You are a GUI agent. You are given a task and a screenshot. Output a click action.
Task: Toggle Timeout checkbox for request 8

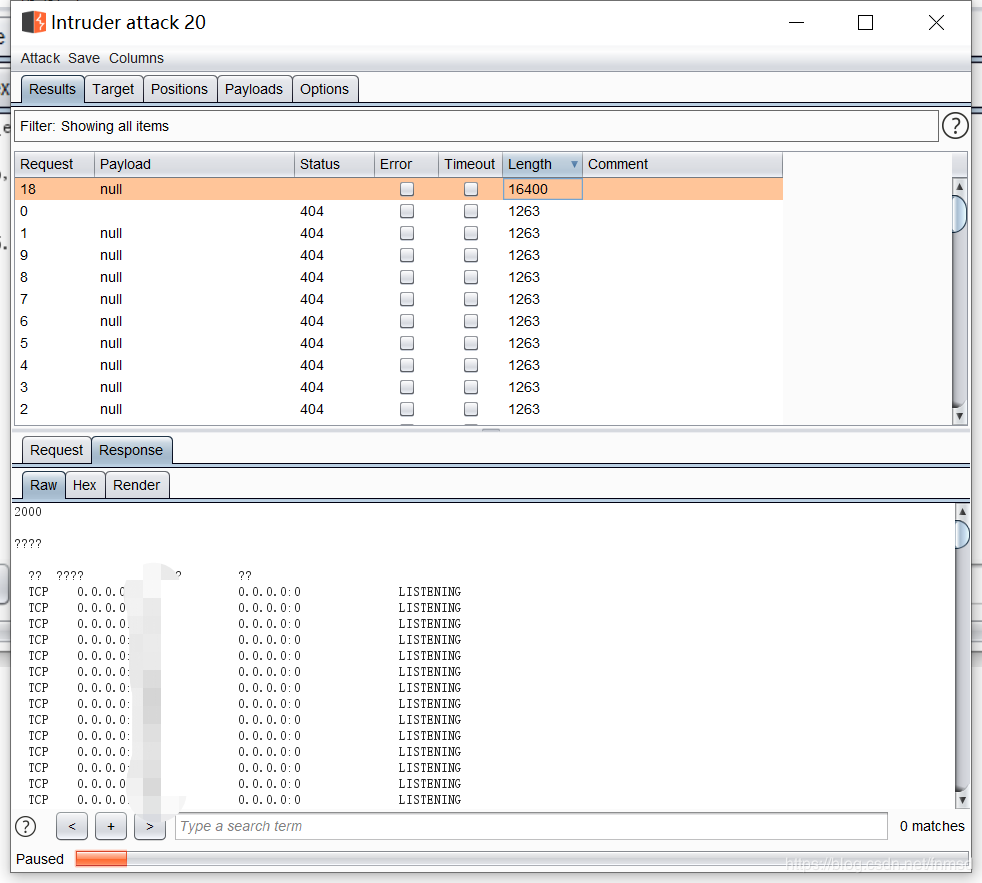pos(471,277)
